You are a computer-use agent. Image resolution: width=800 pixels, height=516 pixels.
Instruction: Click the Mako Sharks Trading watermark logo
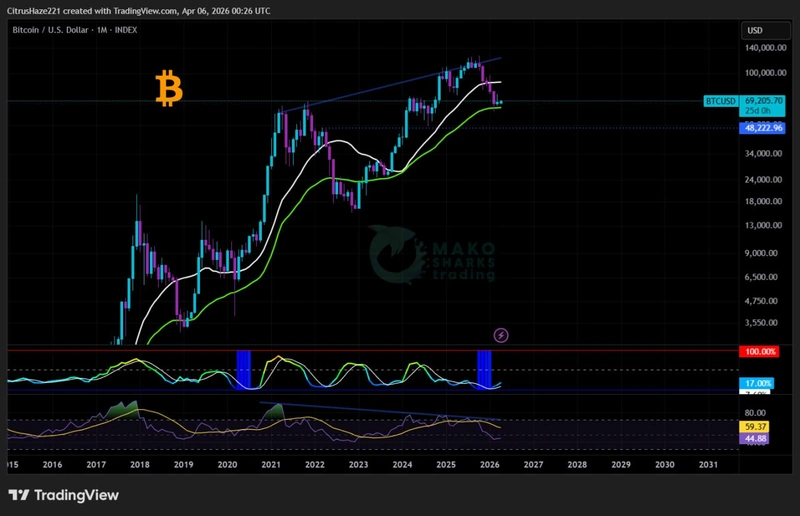click(430, 255)
